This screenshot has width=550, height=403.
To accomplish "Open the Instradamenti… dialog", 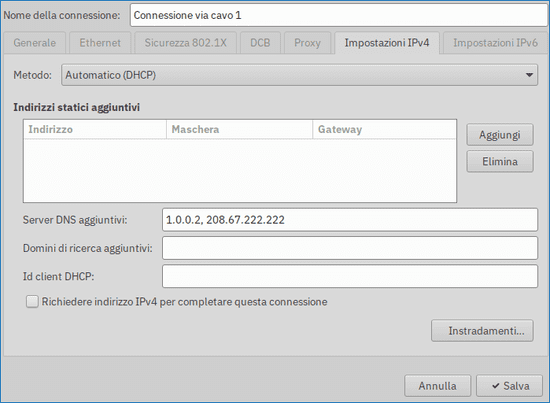I will (482, 330).
